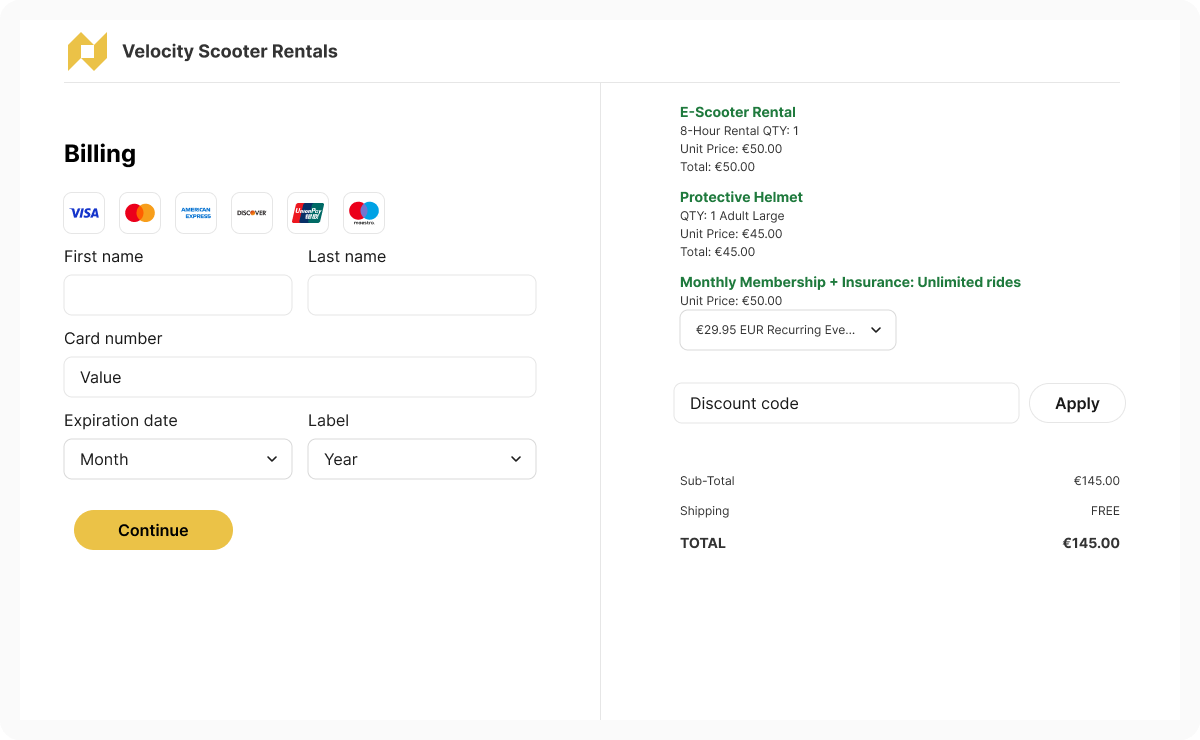Click the Discount code text box
Viewport: 1200px width, 740px height.
pyautogui.click(x=846, y=403)
